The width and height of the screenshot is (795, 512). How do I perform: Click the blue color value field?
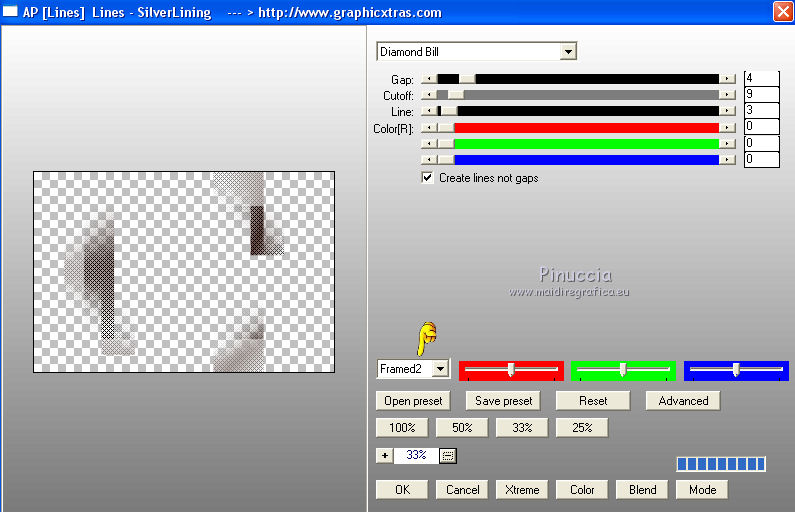pyautogui.click(x=762, y=159)
